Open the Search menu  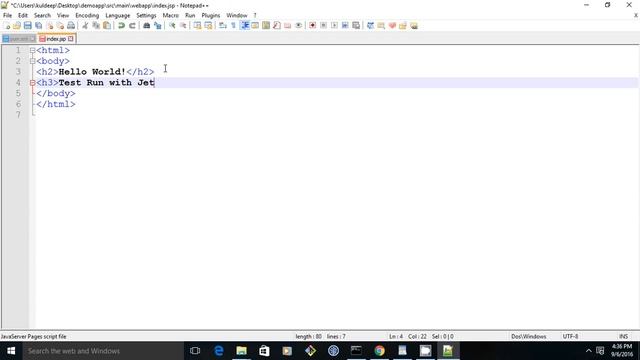coord(42,15)
